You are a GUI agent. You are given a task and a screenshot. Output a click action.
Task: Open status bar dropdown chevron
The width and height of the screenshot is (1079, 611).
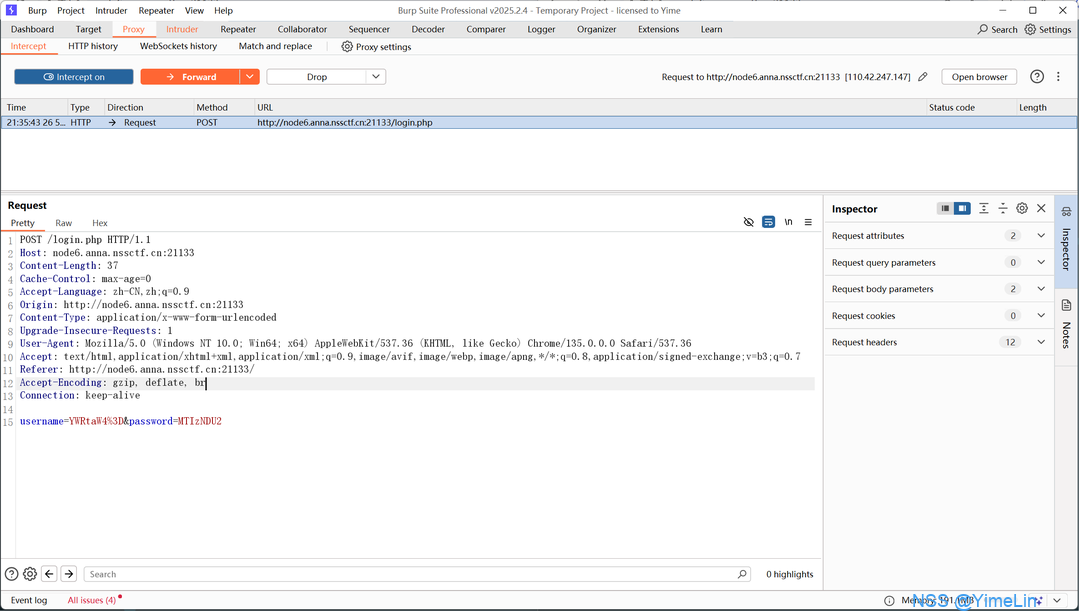click(x=1057, y=601)
